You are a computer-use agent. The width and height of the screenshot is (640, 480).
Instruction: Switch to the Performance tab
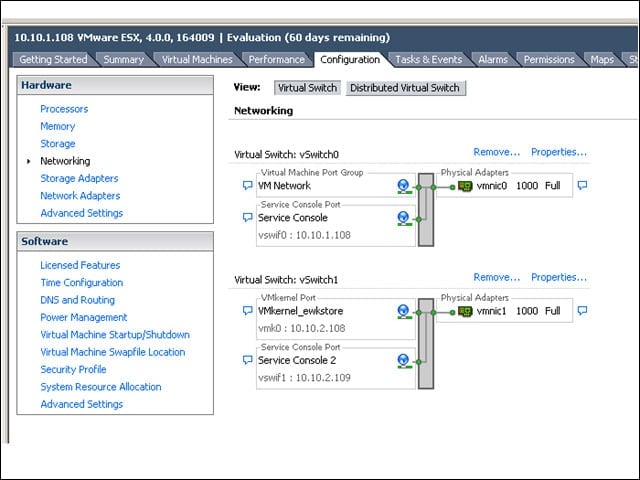click(277, 60)
